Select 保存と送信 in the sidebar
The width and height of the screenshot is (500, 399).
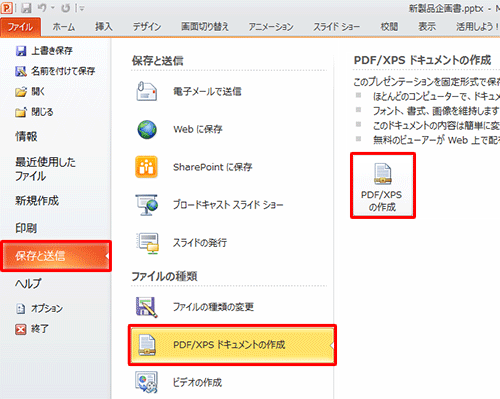coord(56,256)
